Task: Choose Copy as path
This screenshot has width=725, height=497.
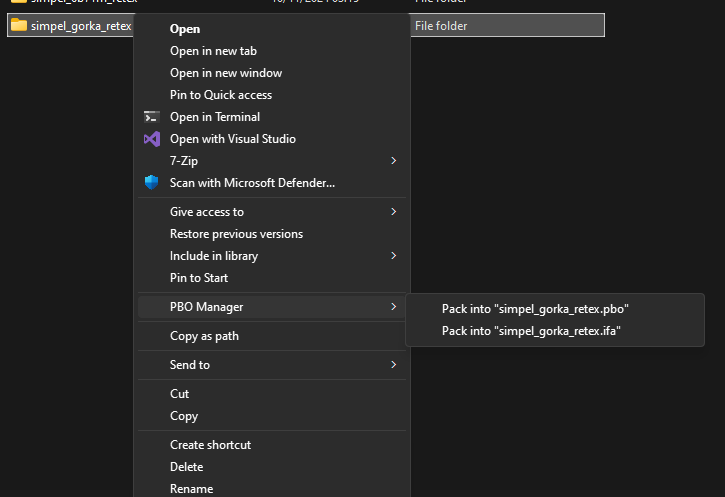Action: click(x=204, y=336)
